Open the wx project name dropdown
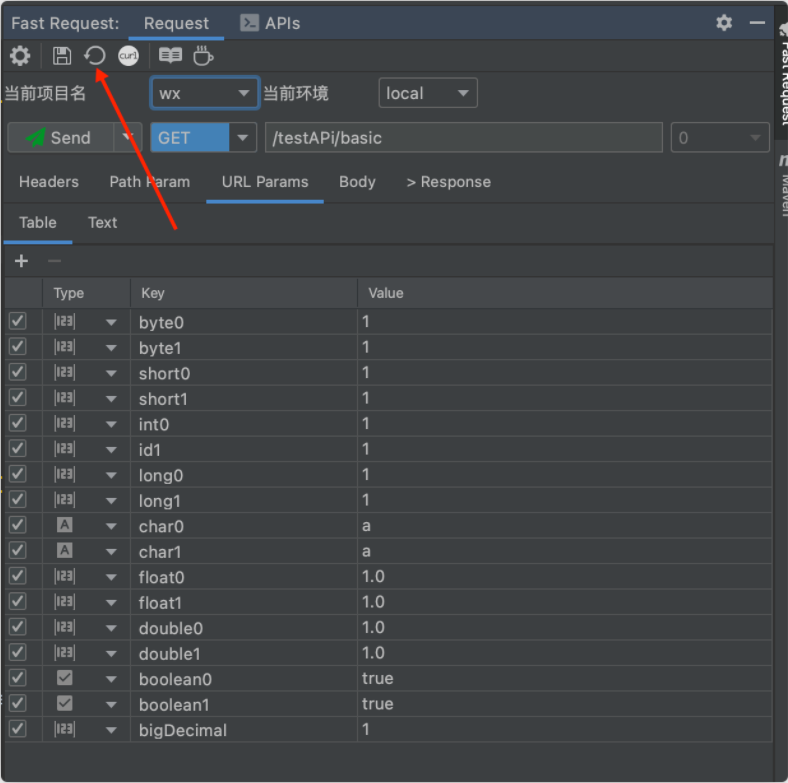This screenshot has height=783, width=788. click(205, 94)
